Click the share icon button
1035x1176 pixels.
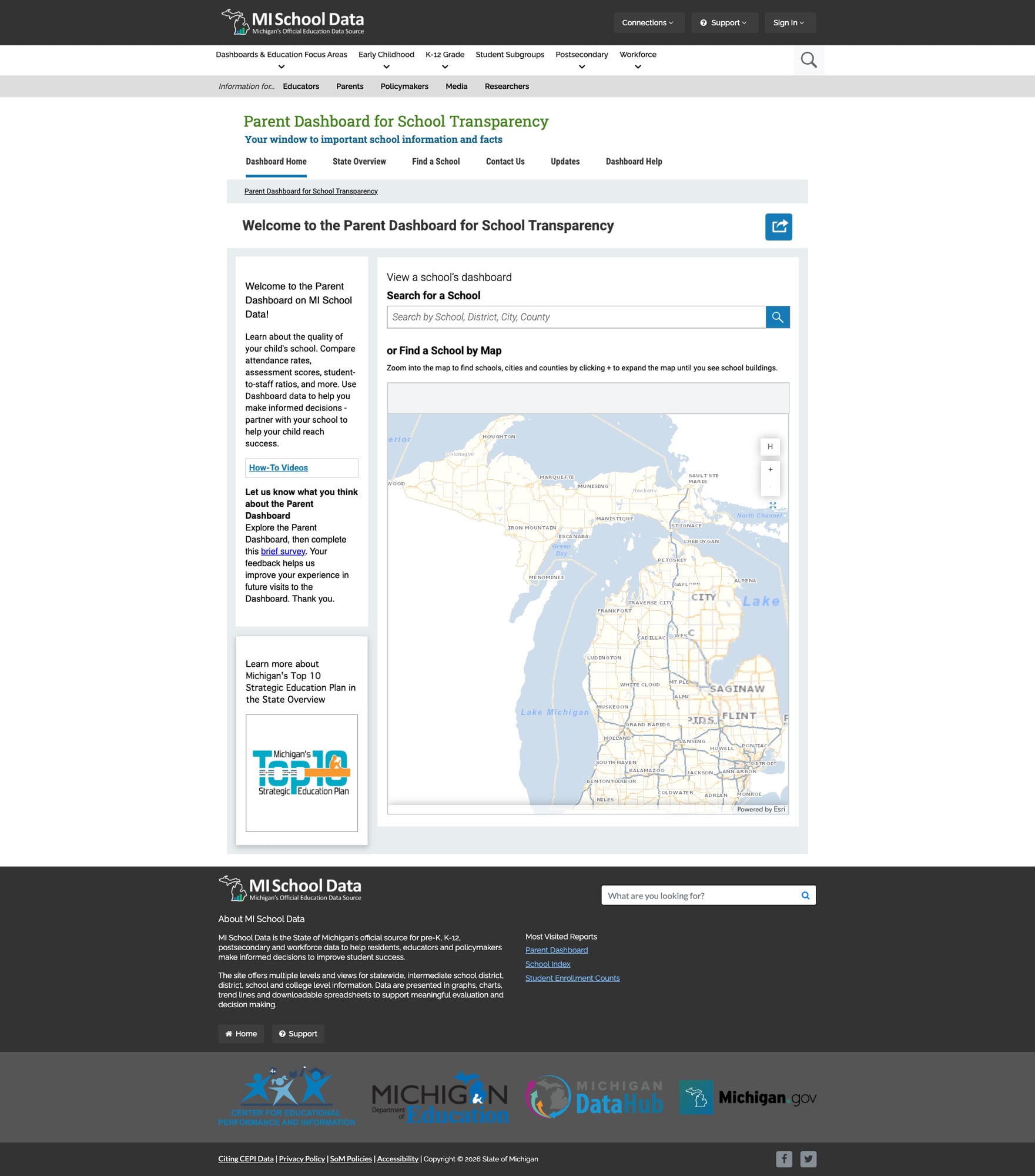click(778, 226)
